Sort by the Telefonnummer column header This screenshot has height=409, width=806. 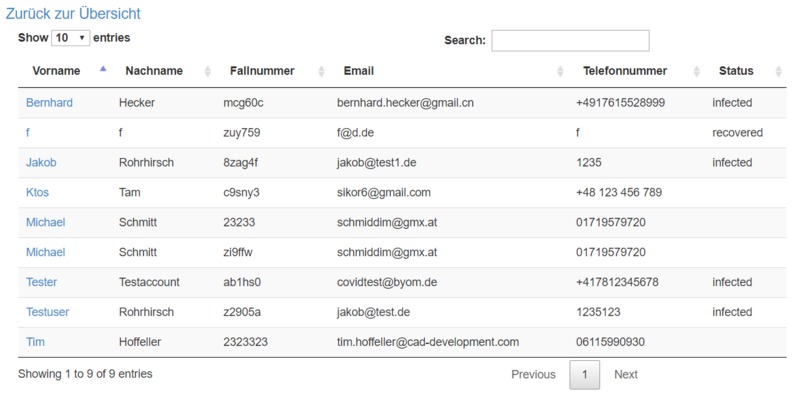click(625, 71)
